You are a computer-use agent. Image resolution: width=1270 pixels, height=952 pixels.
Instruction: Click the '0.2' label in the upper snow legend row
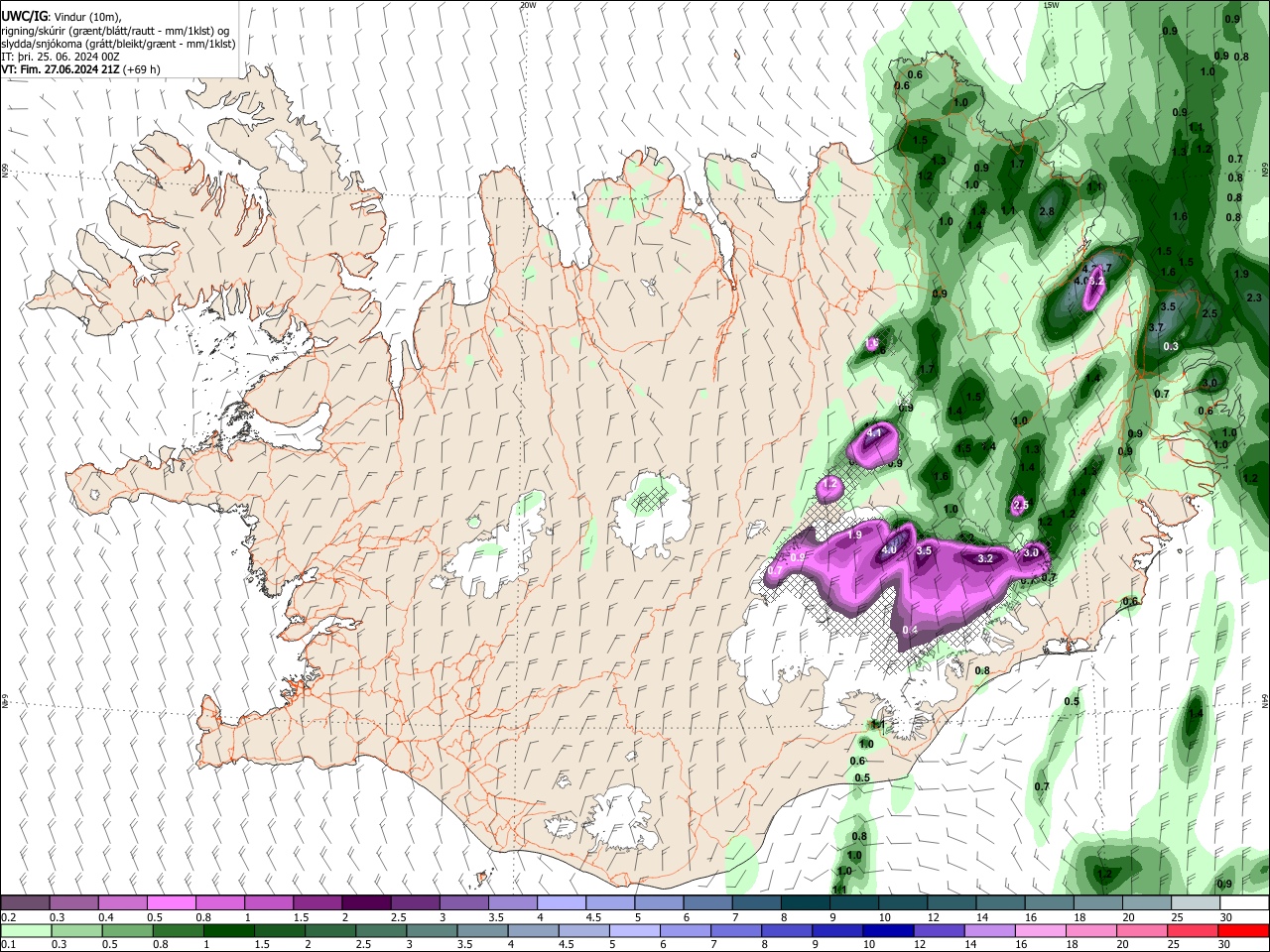(8, 917)
